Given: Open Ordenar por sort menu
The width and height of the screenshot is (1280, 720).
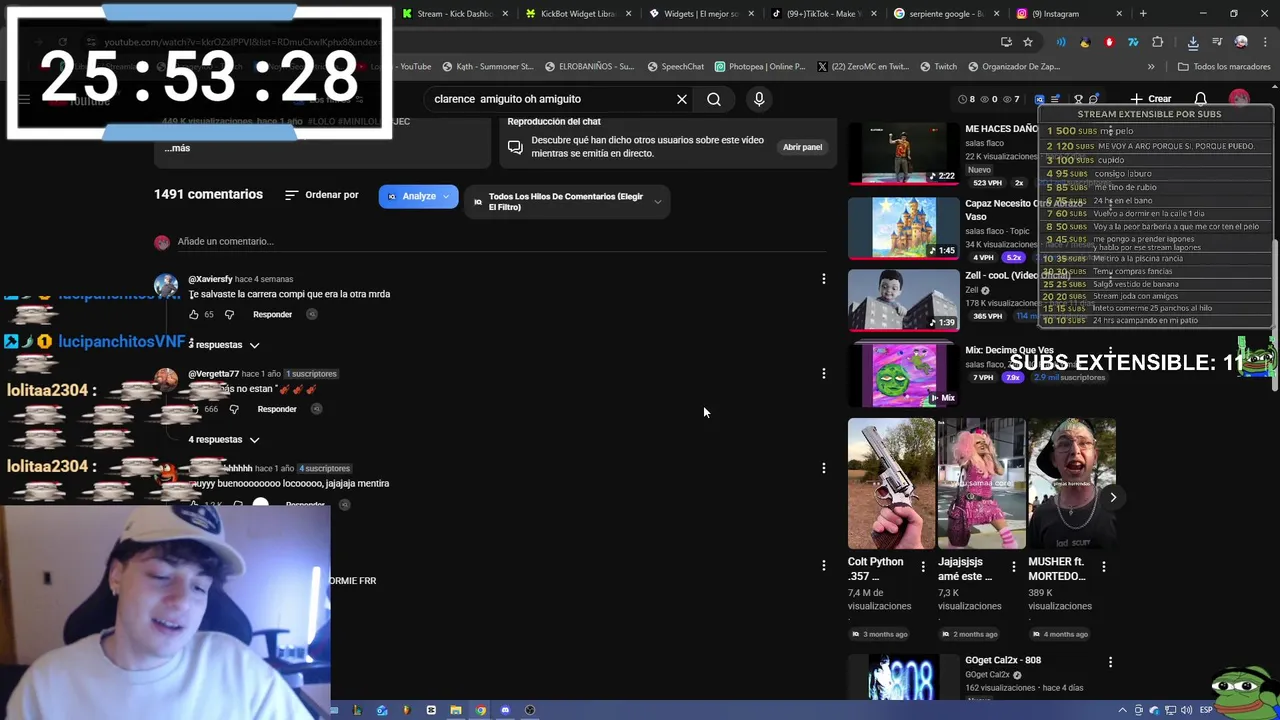Looking at the screenshot, I should pyautogui.click(x=322, y=195).
